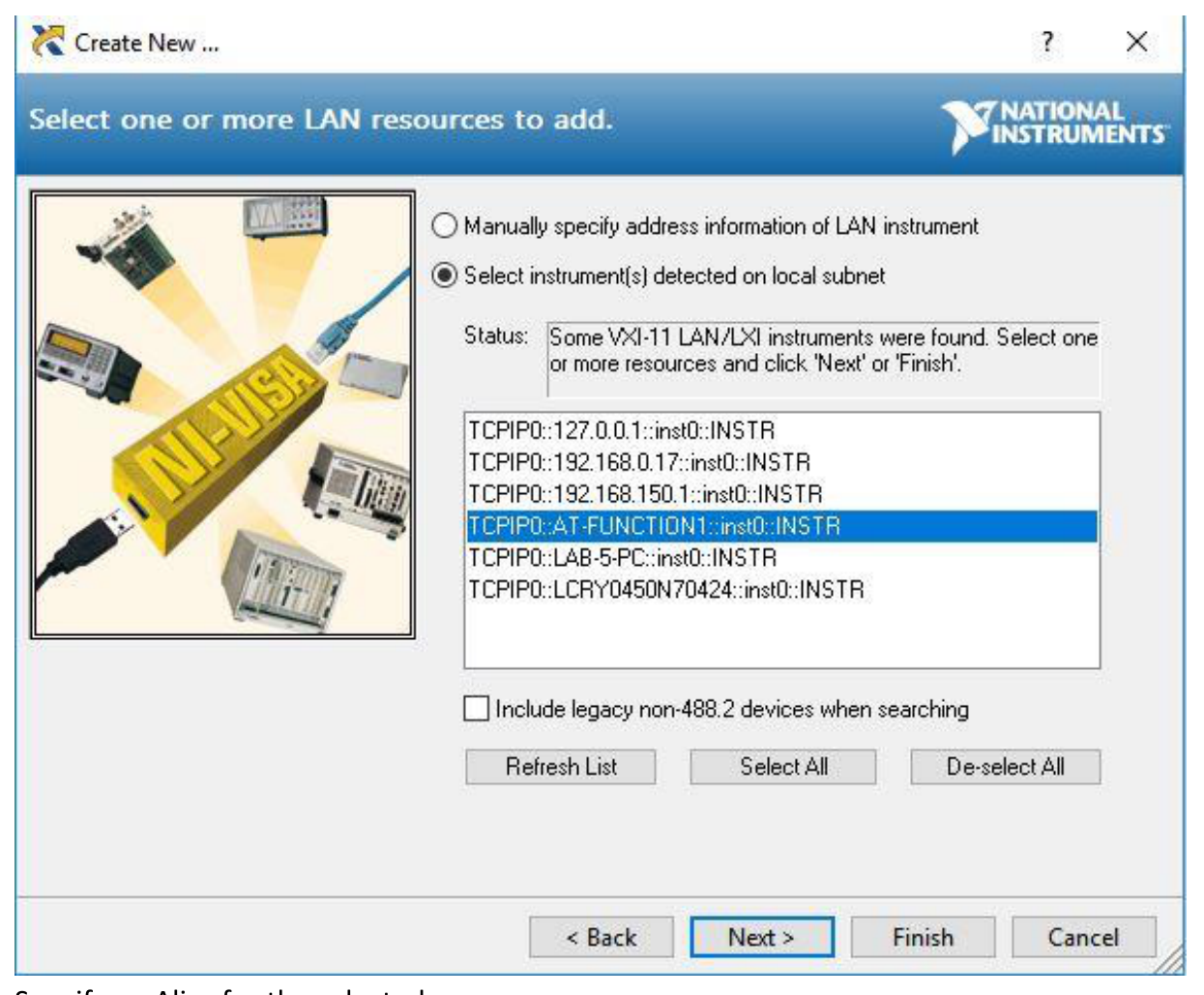
Task: Close the Create New dialog window
Action: pyautogui.click(x=1137, y=42)
